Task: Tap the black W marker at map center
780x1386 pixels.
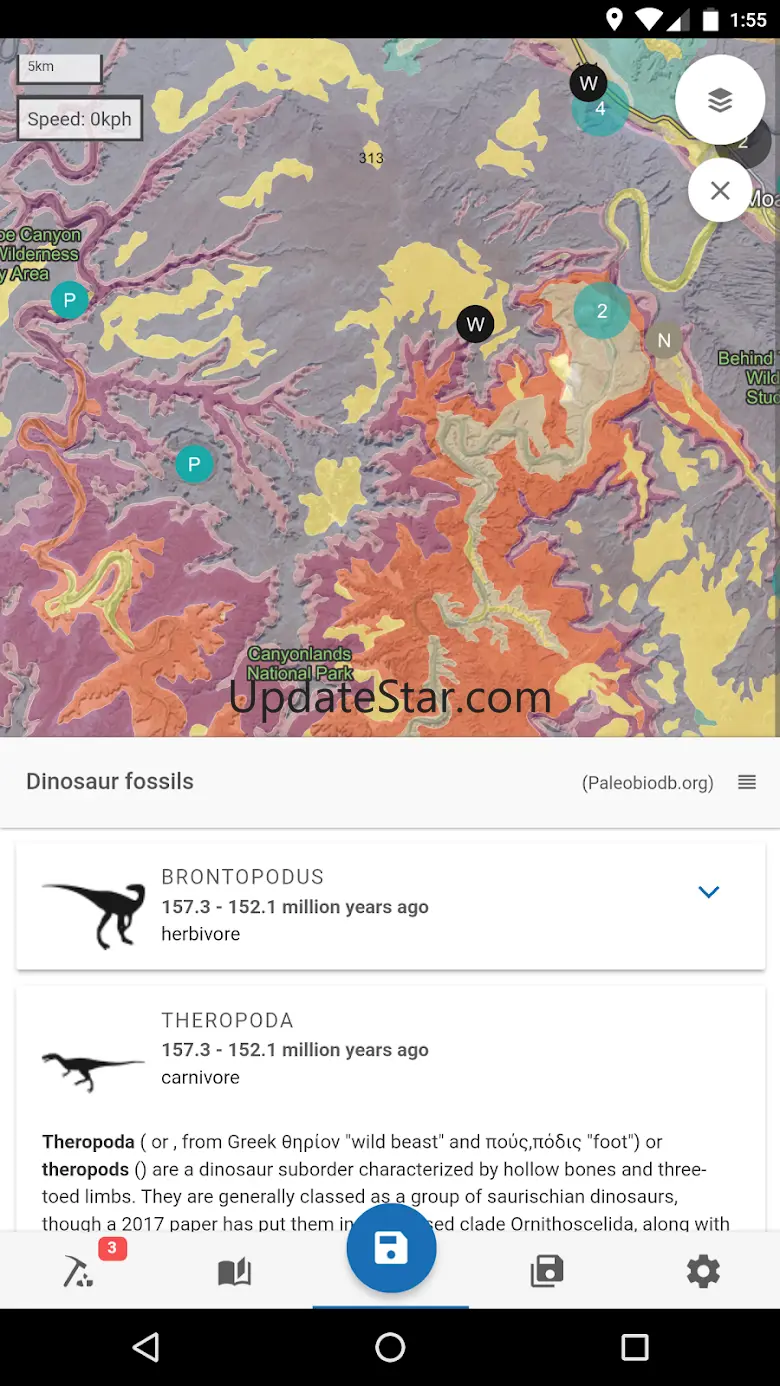Action: (x=475, y=324)
